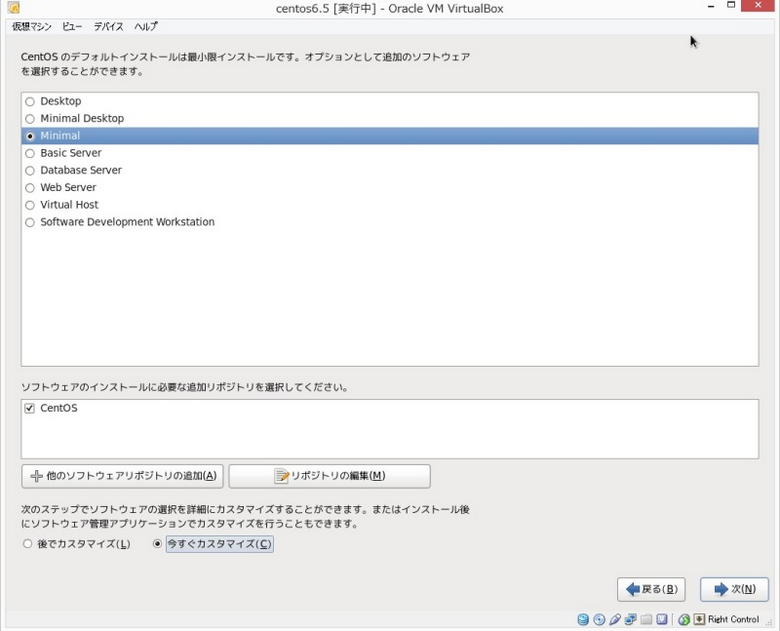Image resolution: width=780 pixels, height=631 pixels.
Task: Go back with 戻る(B) button
Action: (651, 590)
